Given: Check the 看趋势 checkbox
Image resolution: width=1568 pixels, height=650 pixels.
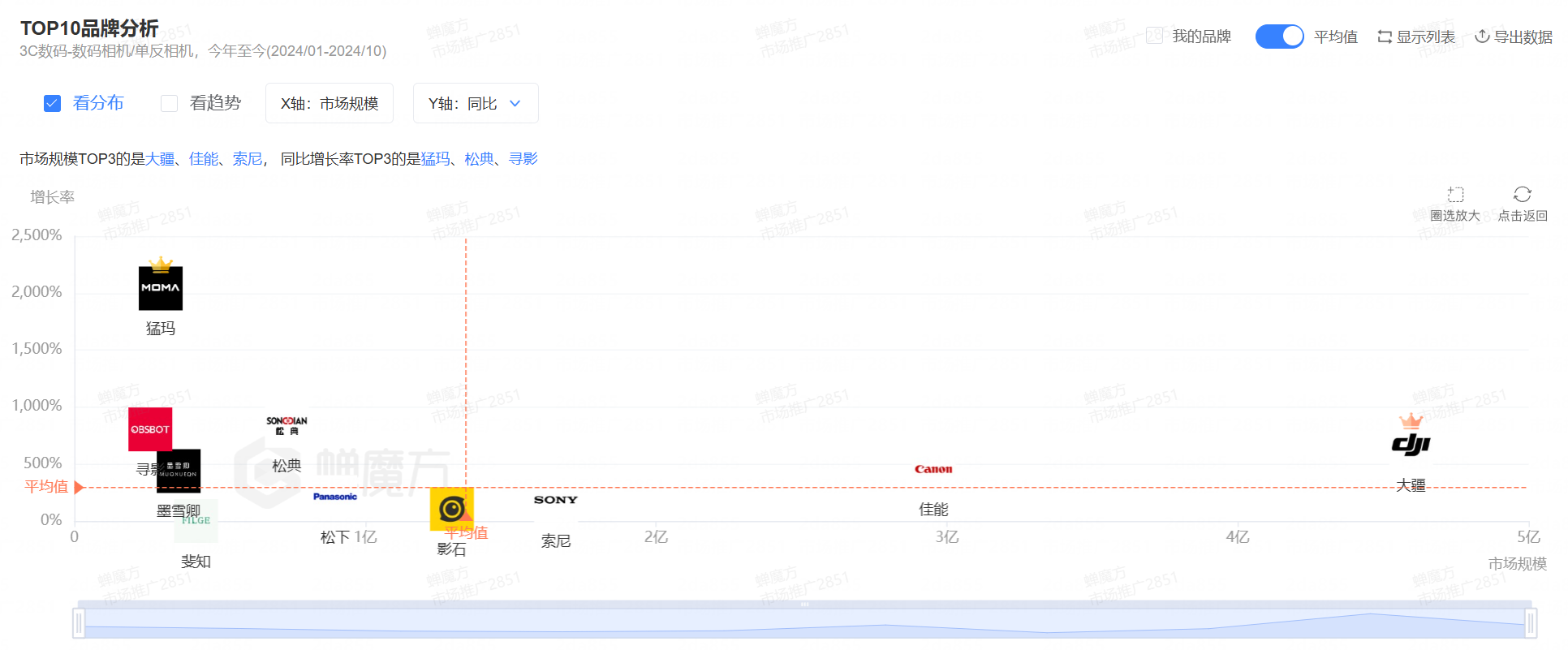Looking at the screenshot, I should pos(169,104).
